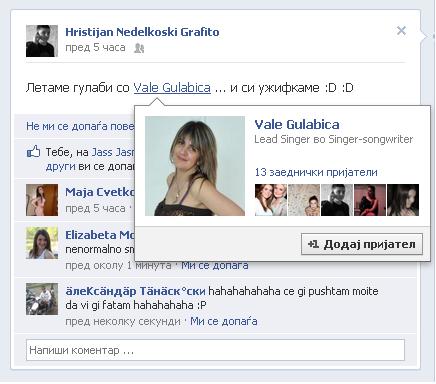Image resolution: width=436 pixels, height=384 pixels.
Task: Open äлеКсäндäр Тäнäск°ски profile name
Action: tap(135, 291)
